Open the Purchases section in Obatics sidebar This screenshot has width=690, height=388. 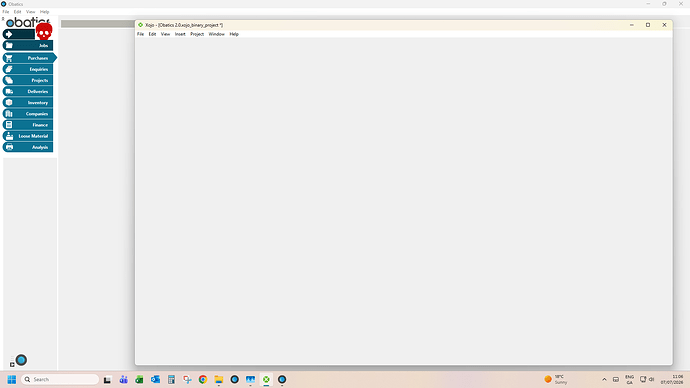[29, 58]
